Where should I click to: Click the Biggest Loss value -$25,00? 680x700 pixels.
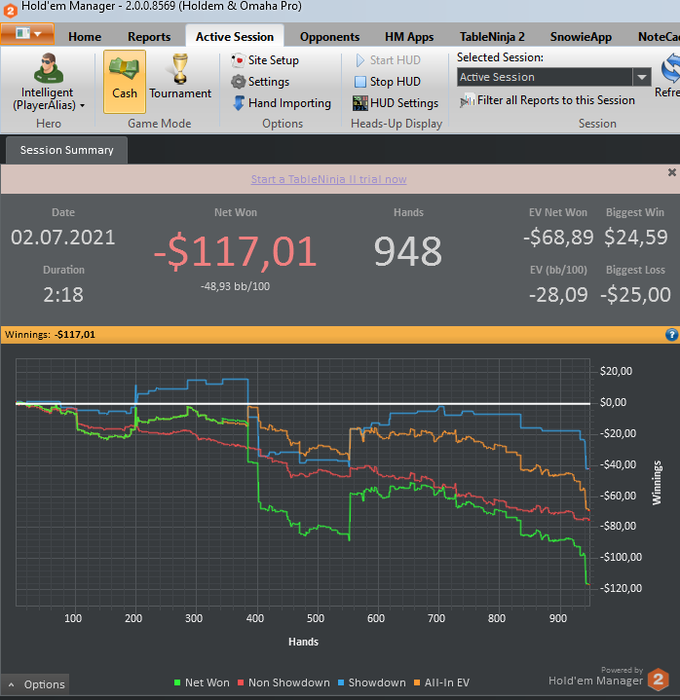tap(635, 295)
